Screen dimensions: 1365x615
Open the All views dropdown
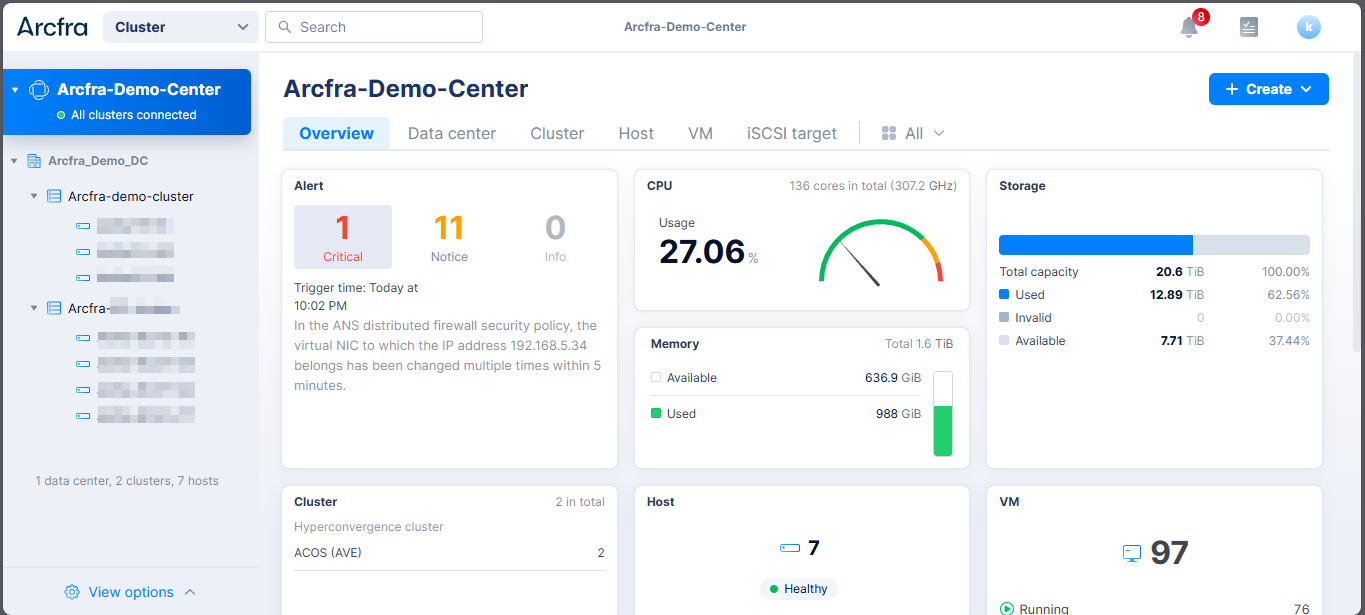click(x=912, y=134)
